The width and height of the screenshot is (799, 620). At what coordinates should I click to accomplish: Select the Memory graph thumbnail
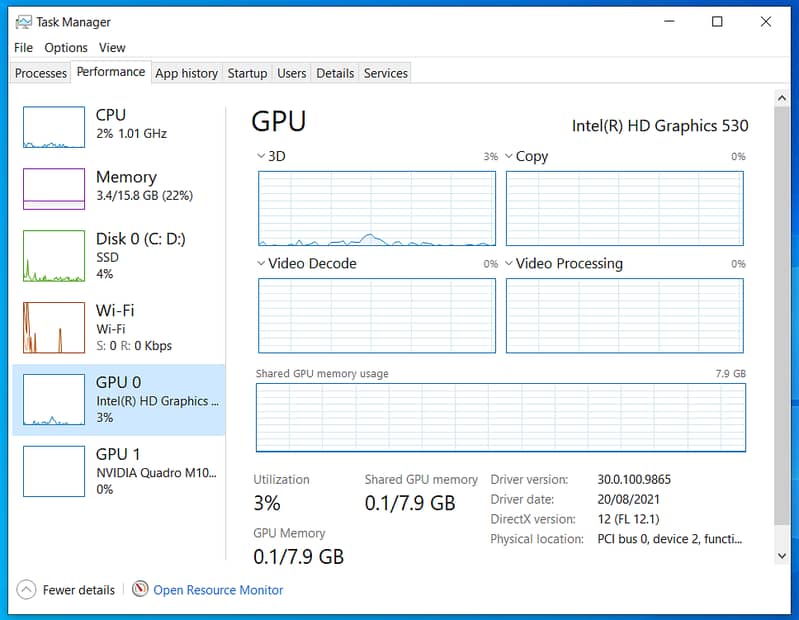(54, 189)
